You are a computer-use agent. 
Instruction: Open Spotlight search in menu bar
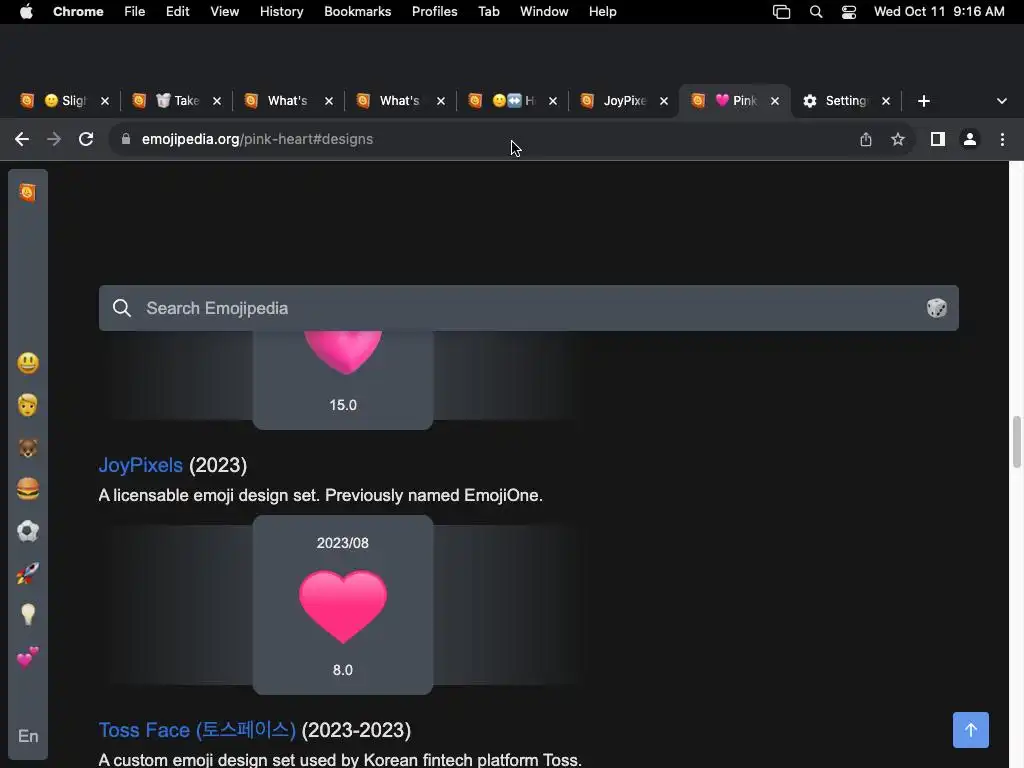pos(815,11)
